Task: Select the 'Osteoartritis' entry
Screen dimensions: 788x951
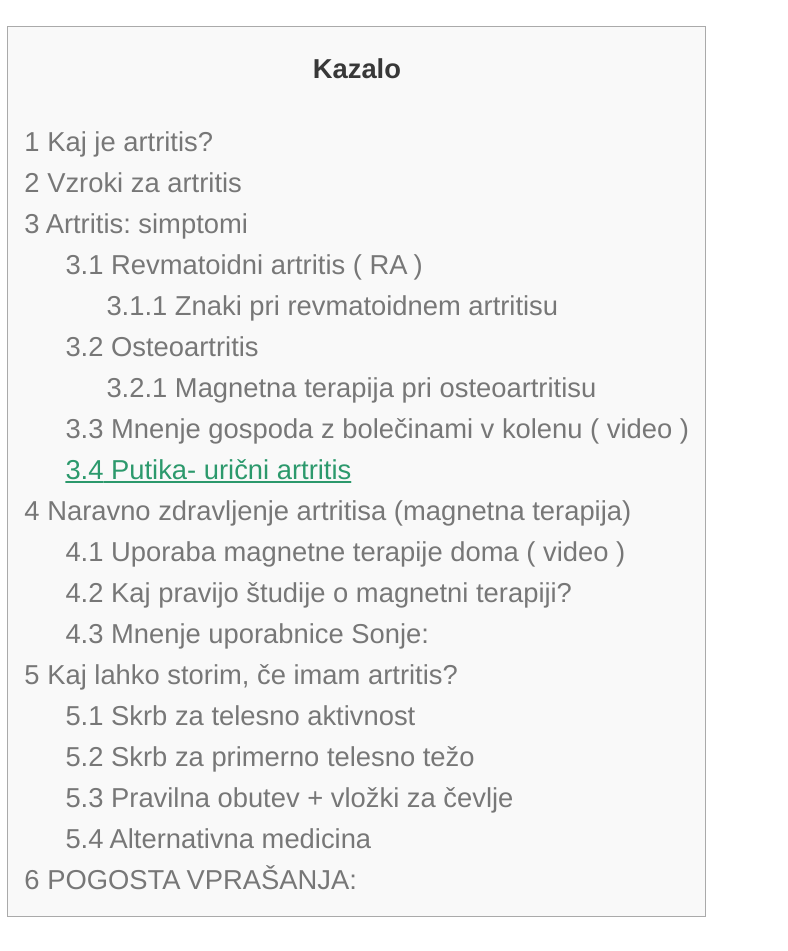Action: pos(162,347)
